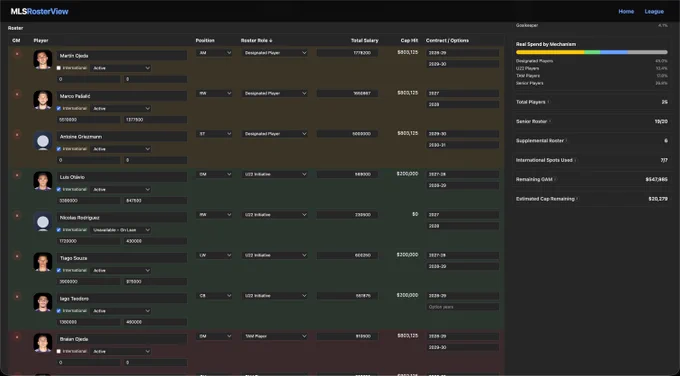Click Nicolas Rodriguez's placeholder avatar
This screenshot has width=680, height=376.
(x=42, y=222)
